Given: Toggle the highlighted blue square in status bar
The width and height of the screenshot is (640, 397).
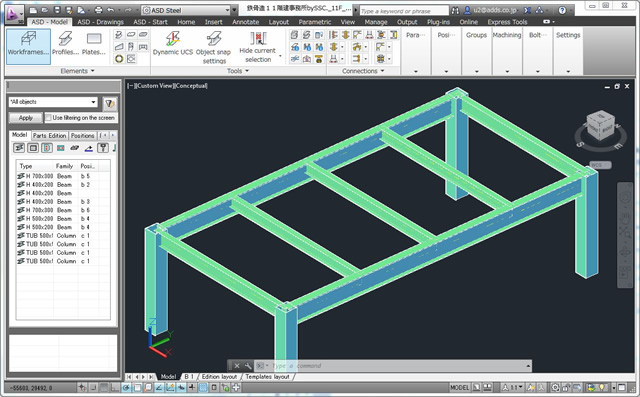Looking at the screenshot, I should [x=203, y=387].
